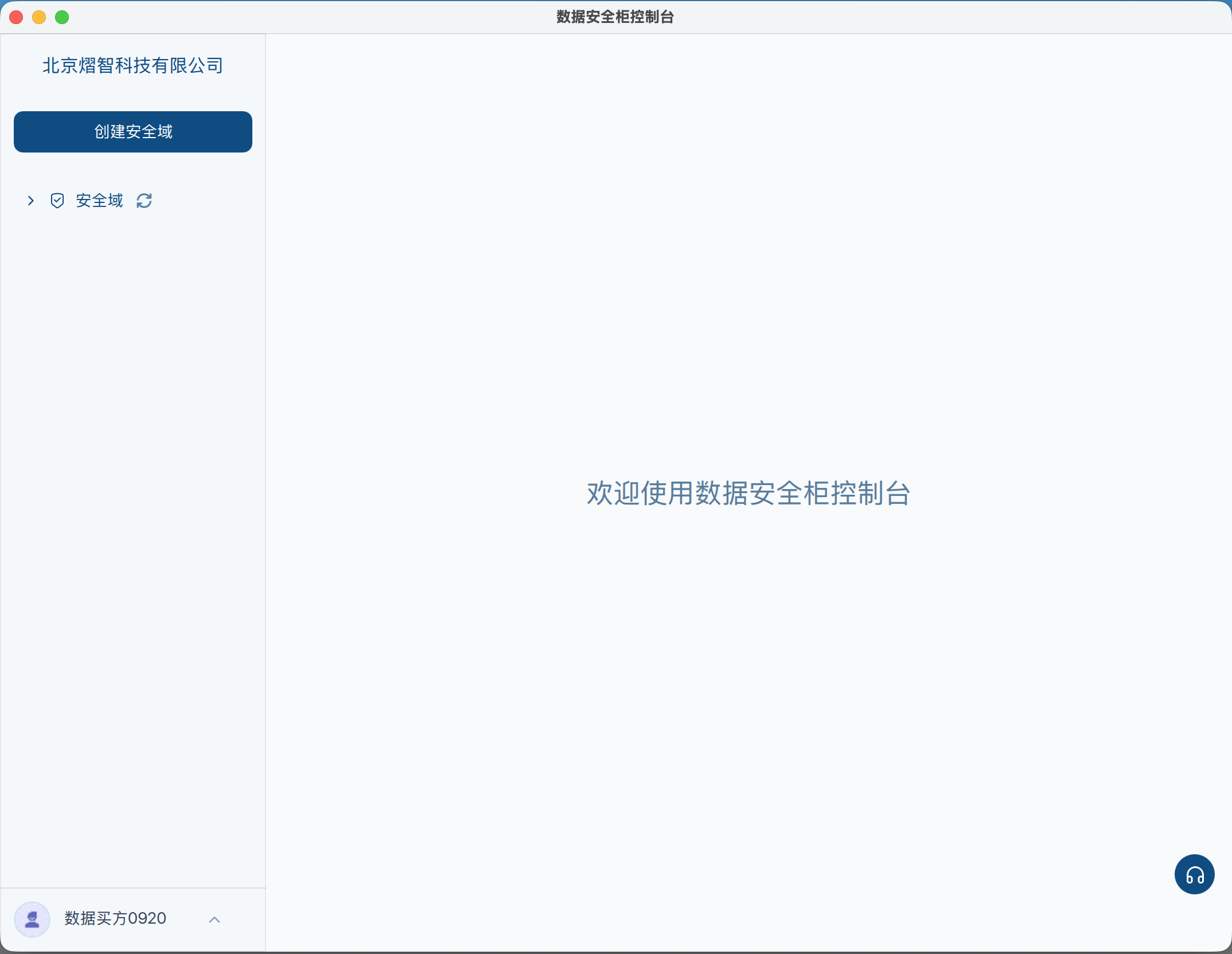1232x954 pixels.
Task: Click the window title 数据安全柜控制台
Action: [615, 17]
